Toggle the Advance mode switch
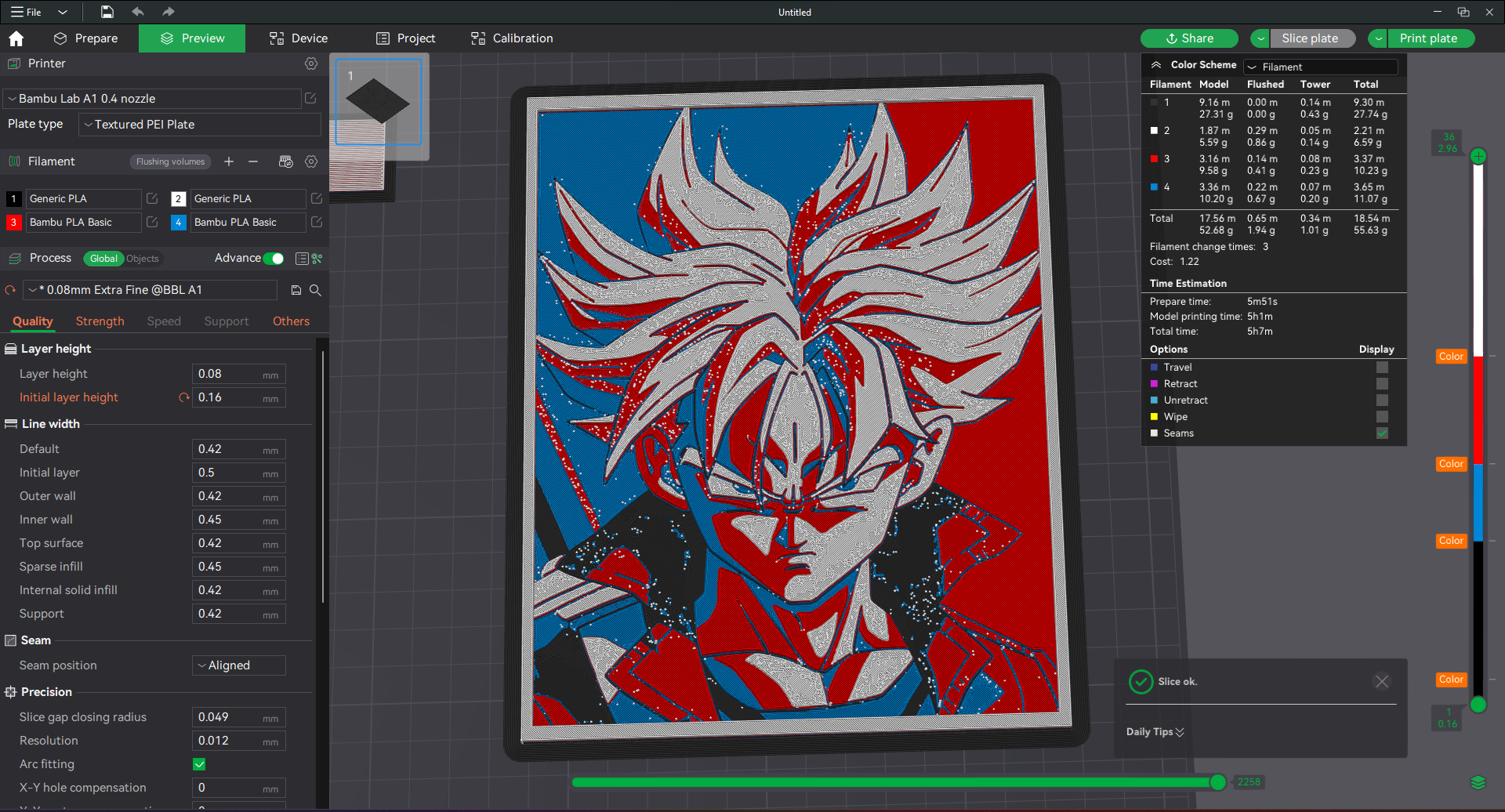Screen dimensions: 1505x812 [x=274, y=259]
